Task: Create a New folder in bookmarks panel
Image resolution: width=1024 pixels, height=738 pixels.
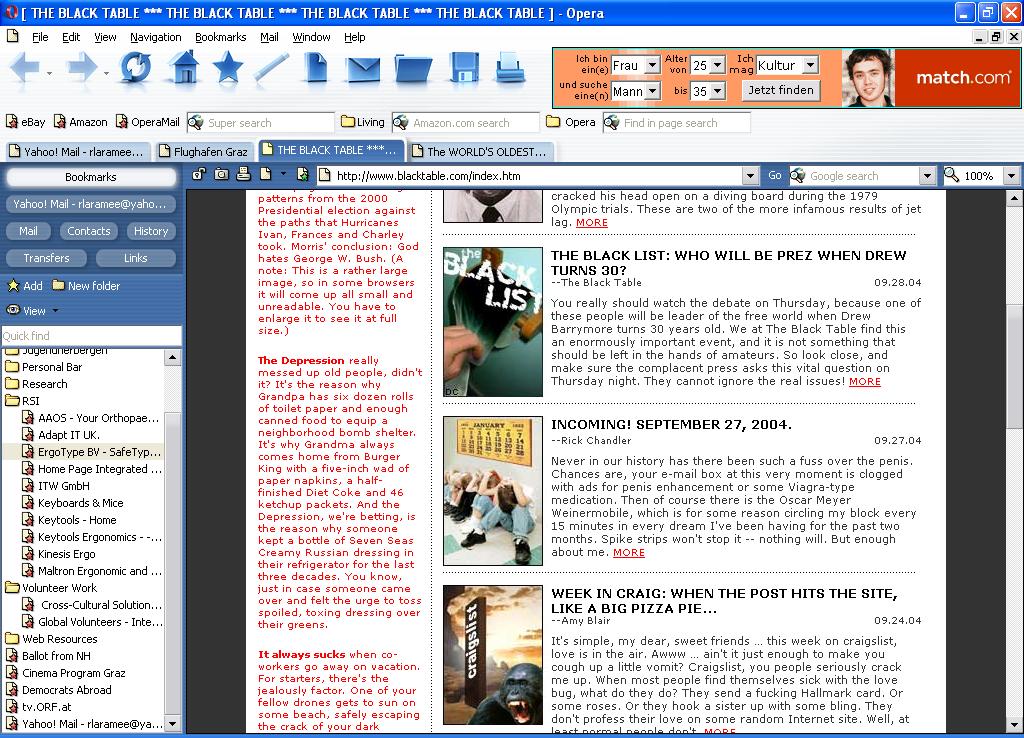Action: point(86,285)
